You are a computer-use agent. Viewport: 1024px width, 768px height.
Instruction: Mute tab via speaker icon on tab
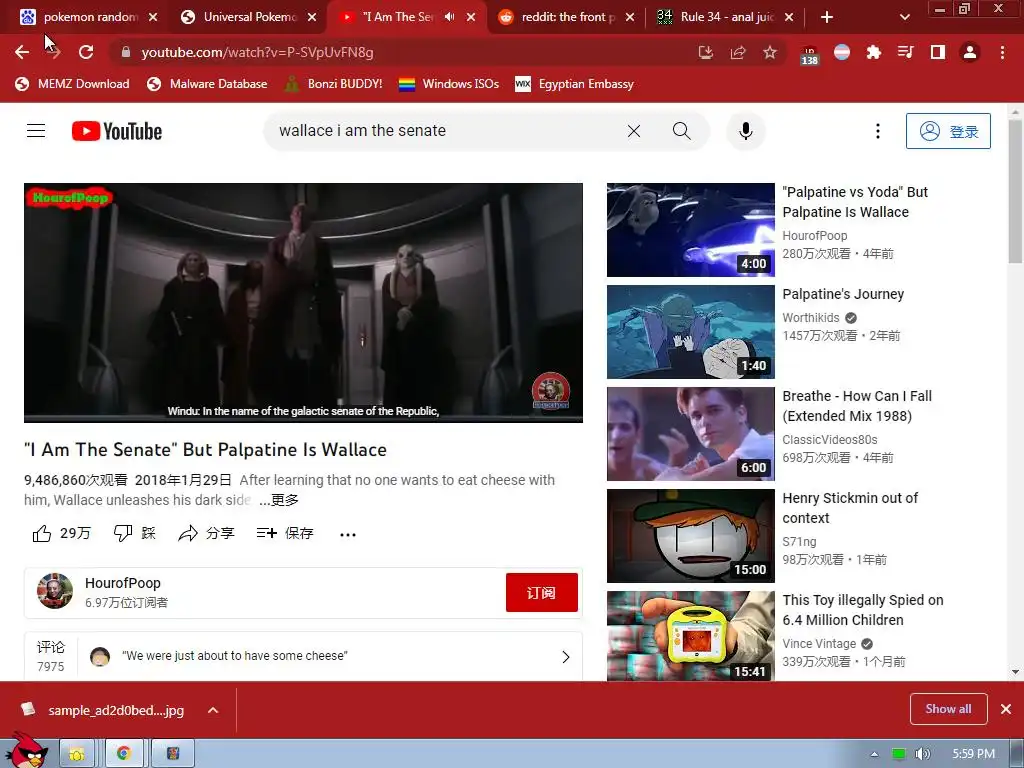click(449, 17)
